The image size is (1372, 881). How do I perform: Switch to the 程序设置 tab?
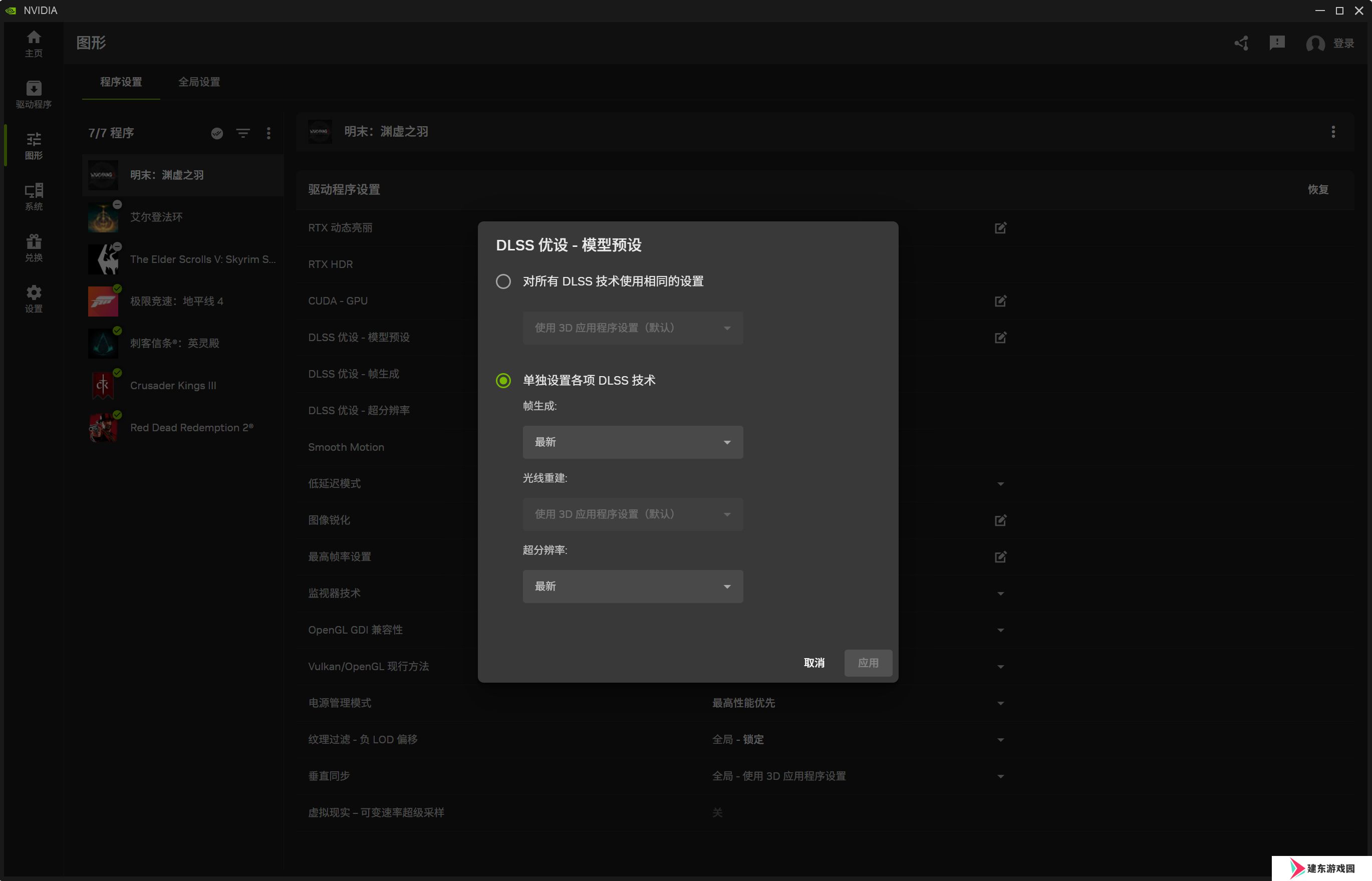[x=121, y=82]
